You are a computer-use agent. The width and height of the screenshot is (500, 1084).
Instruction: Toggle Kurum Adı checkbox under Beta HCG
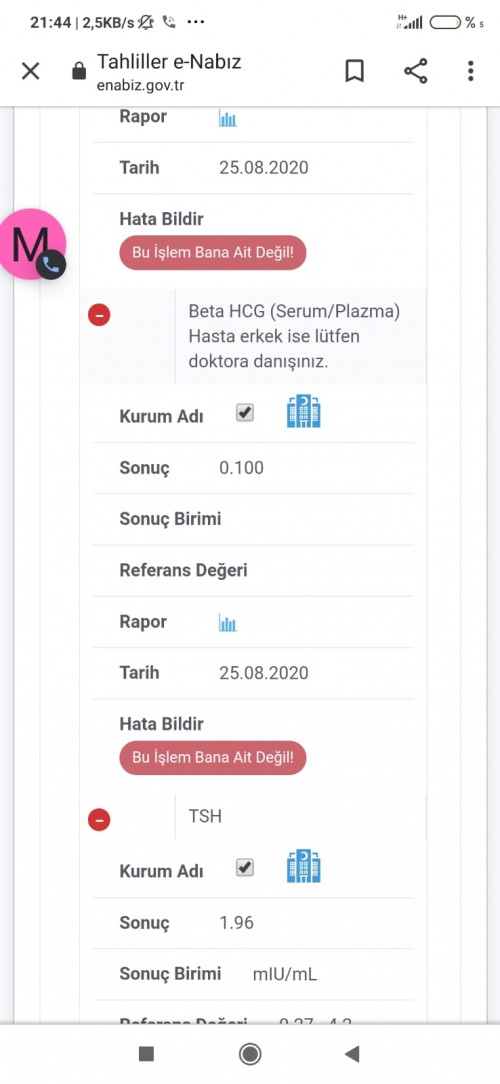245,413
